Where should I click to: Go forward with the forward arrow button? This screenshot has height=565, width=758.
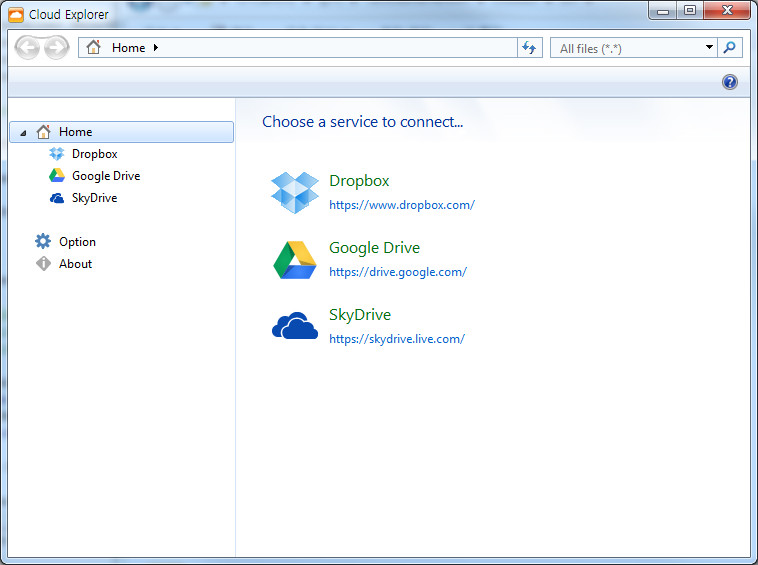tap(57, 48)
